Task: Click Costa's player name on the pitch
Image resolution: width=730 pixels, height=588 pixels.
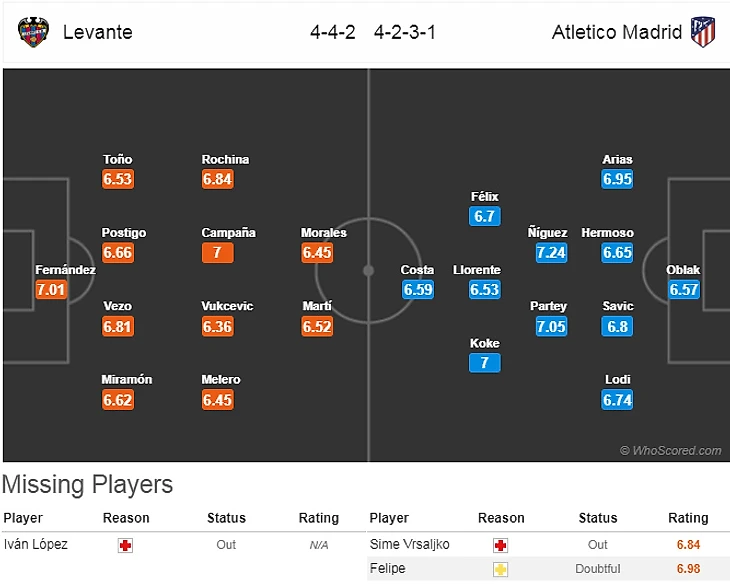Action: (x=418, y=270)
